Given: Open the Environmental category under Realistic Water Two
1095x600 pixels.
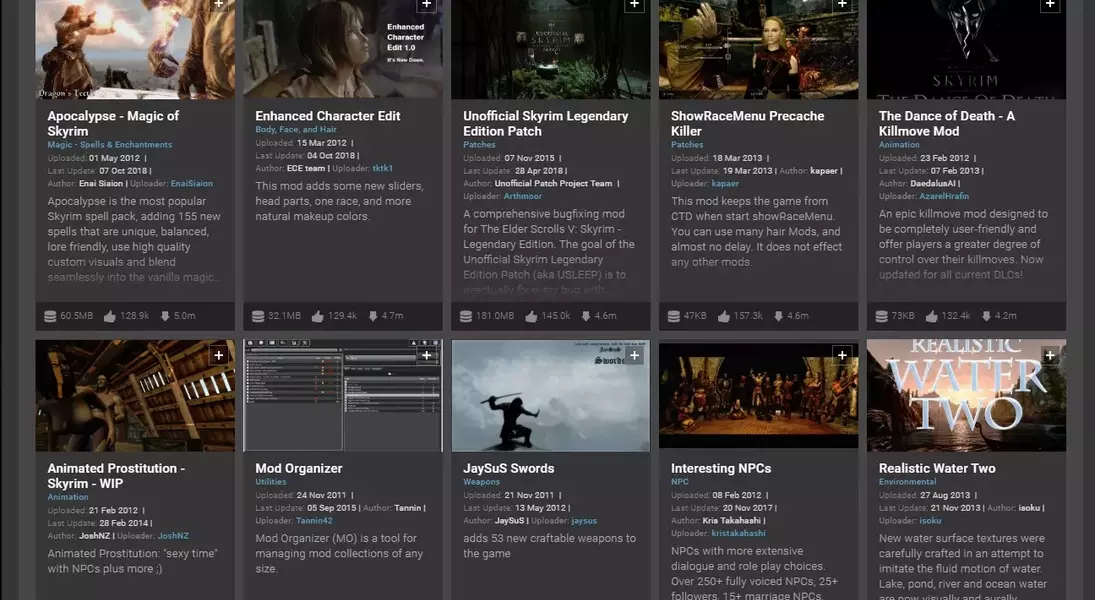Looking at the screenshot, I should tap(907, 482).
